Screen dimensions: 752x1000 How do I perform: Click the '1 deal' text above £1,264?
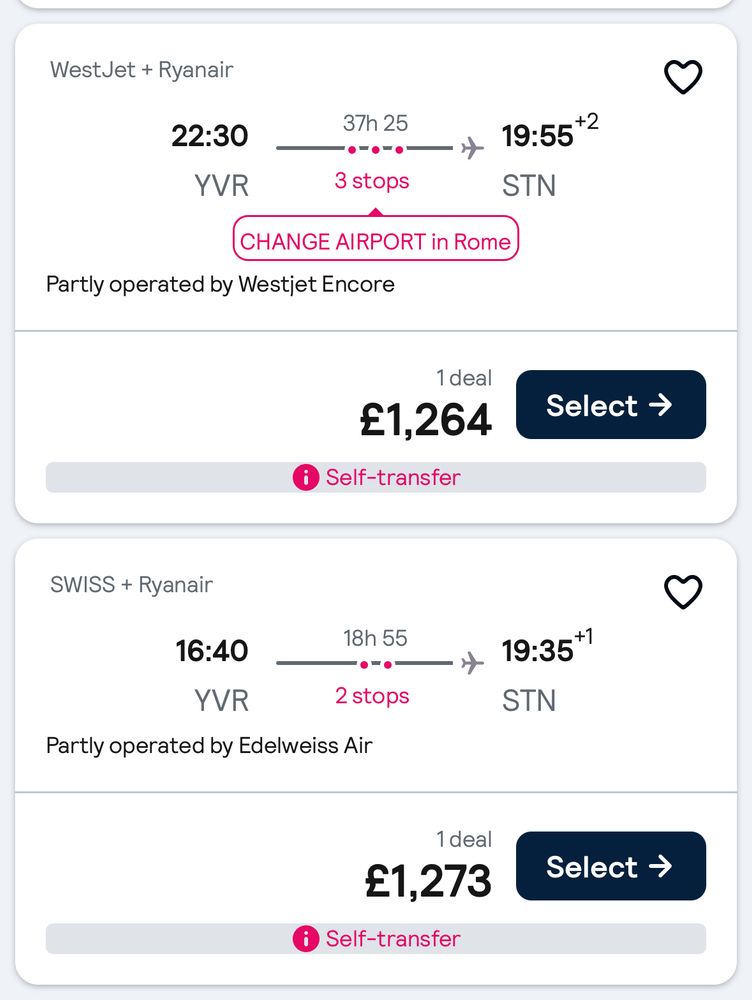click(x=464, y=378)
